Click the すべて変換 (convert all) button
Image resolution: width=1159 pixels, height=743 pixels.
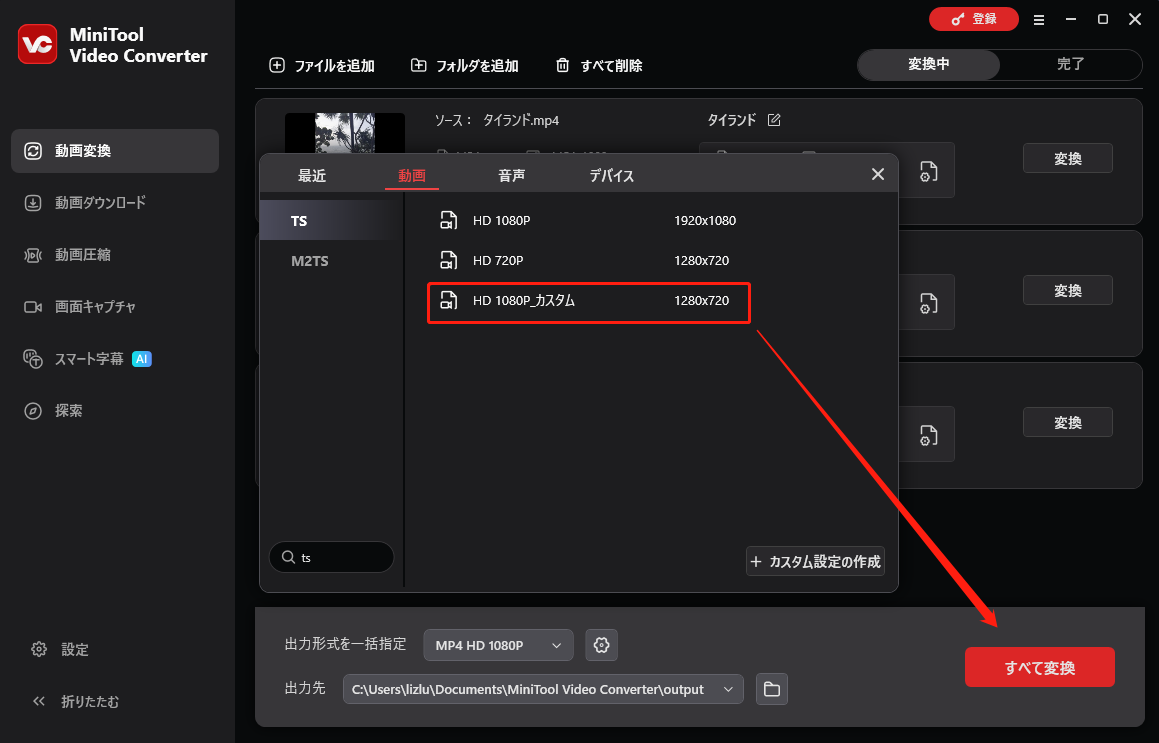(x=1039, y=667)
